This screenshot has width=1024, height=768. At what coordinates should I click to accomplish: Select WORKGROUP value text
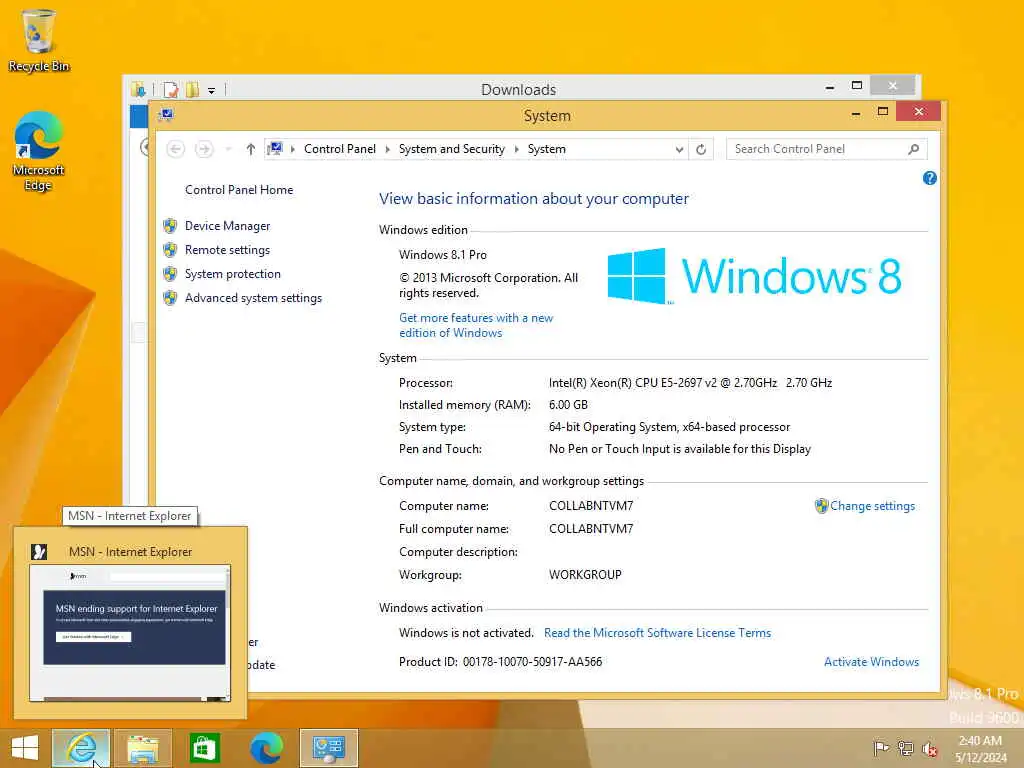pyautogui.click(x=585, y=575)
